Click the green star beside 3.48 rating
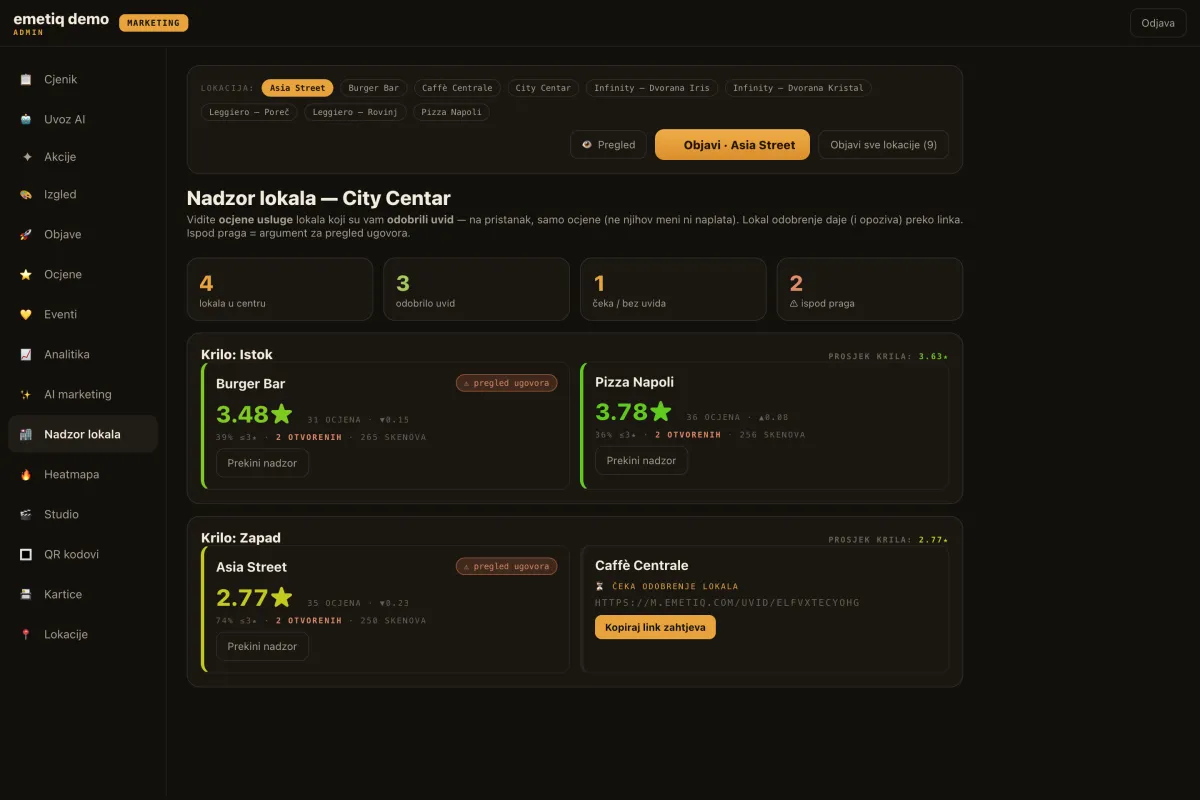Viewport: 1200px width, 800px height. pyautogui.click(x=281, y=413)
